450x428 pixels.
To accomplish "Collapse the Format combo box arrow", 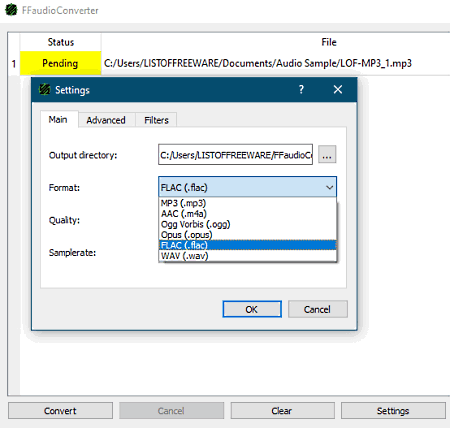I will (329, 187).
